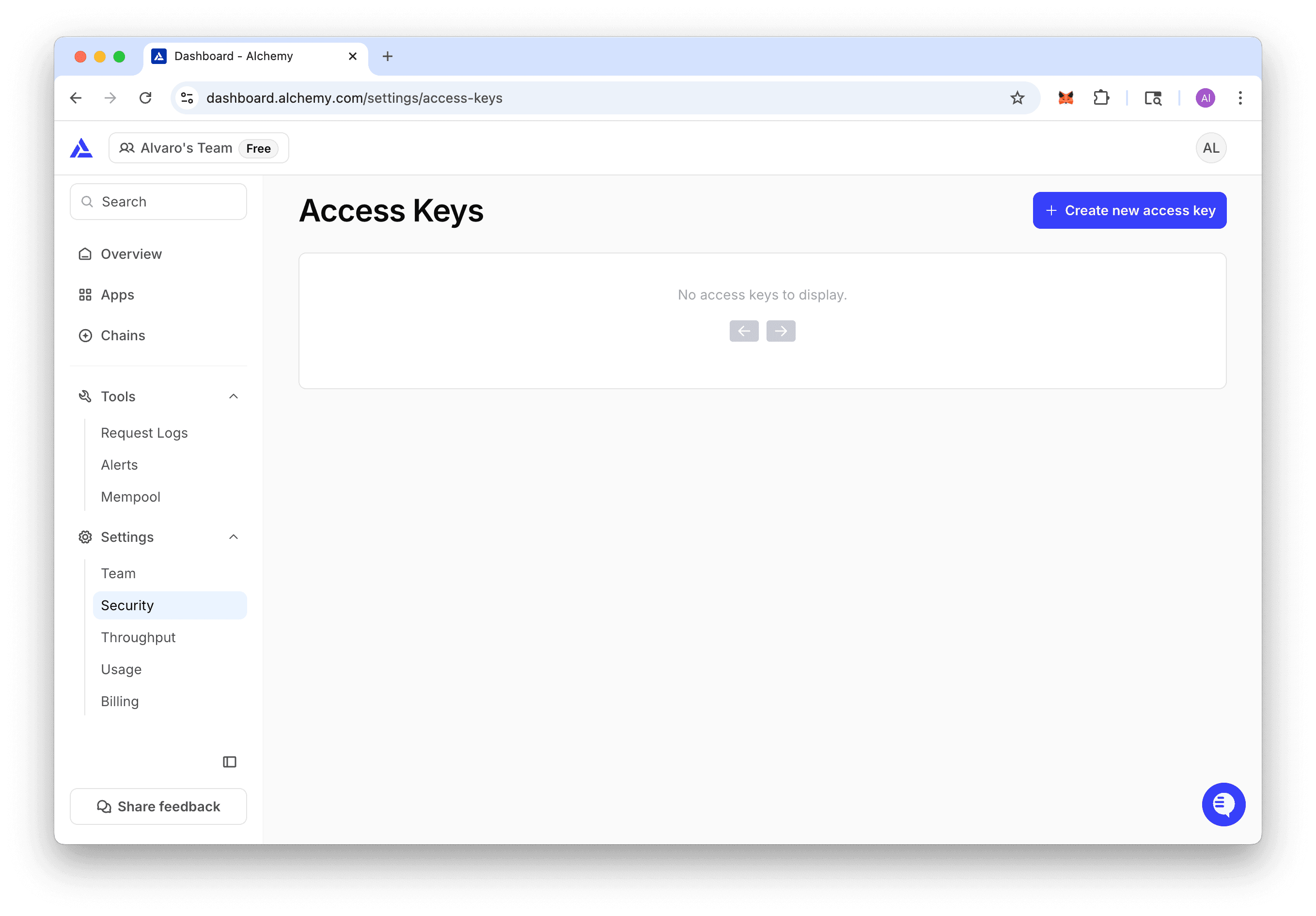Viewport: 1316px width, 916px height.
Task: Open the Billing settings page
Action: click(x=119, y=701)
